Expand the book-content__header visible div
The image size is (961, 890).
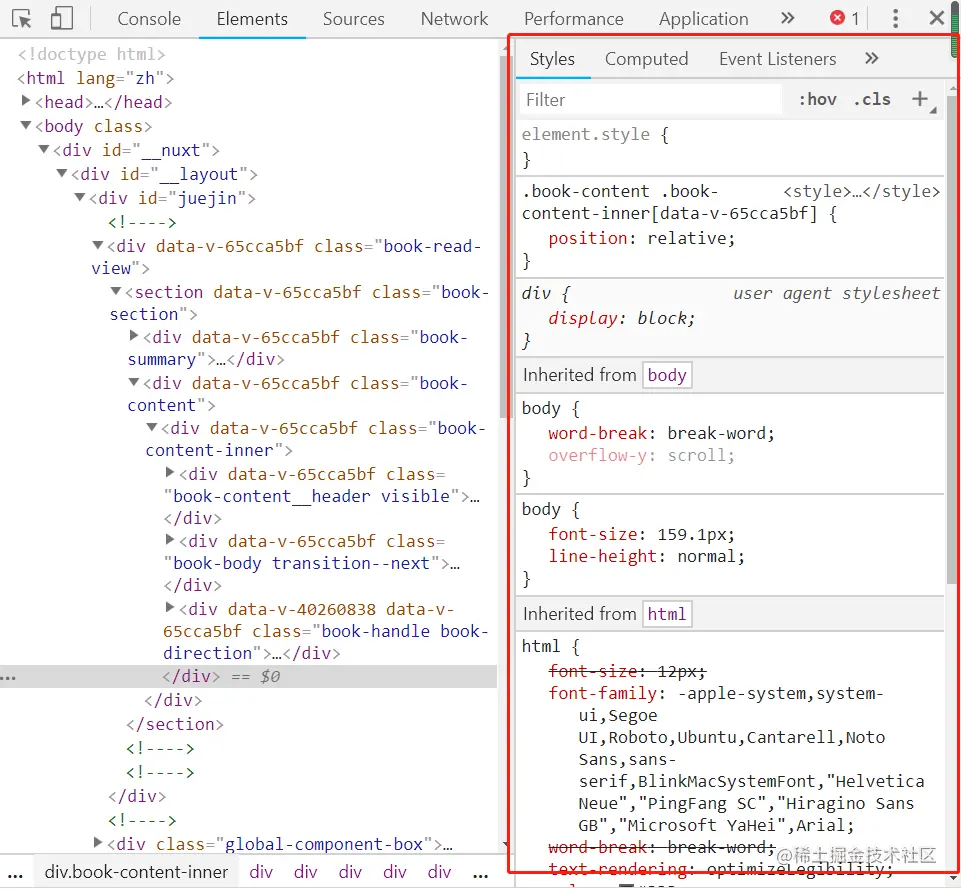pyautogui.click(x=170, y=473)
